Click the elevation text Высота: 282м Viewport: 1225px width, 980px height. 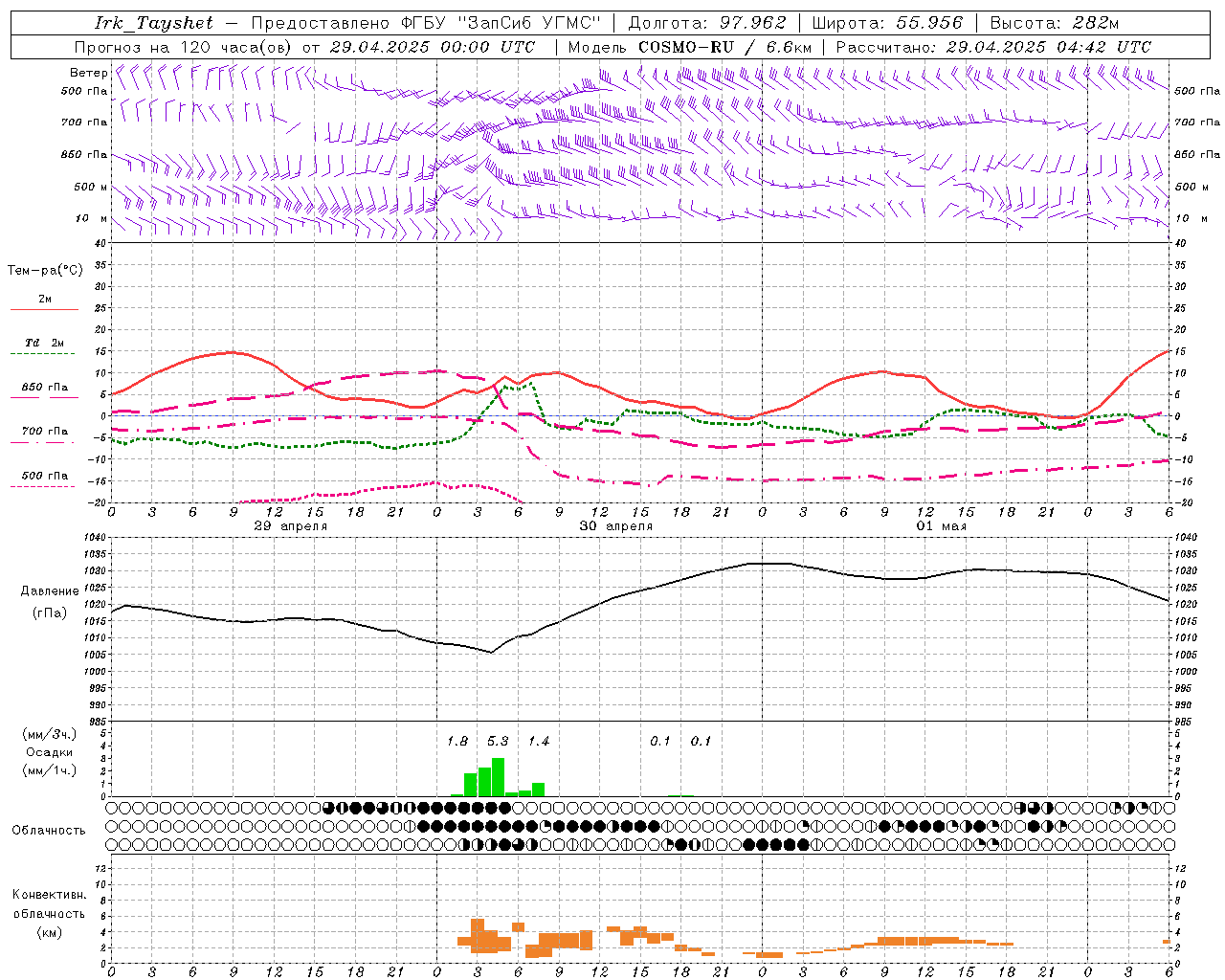(x=1055, y=23)
